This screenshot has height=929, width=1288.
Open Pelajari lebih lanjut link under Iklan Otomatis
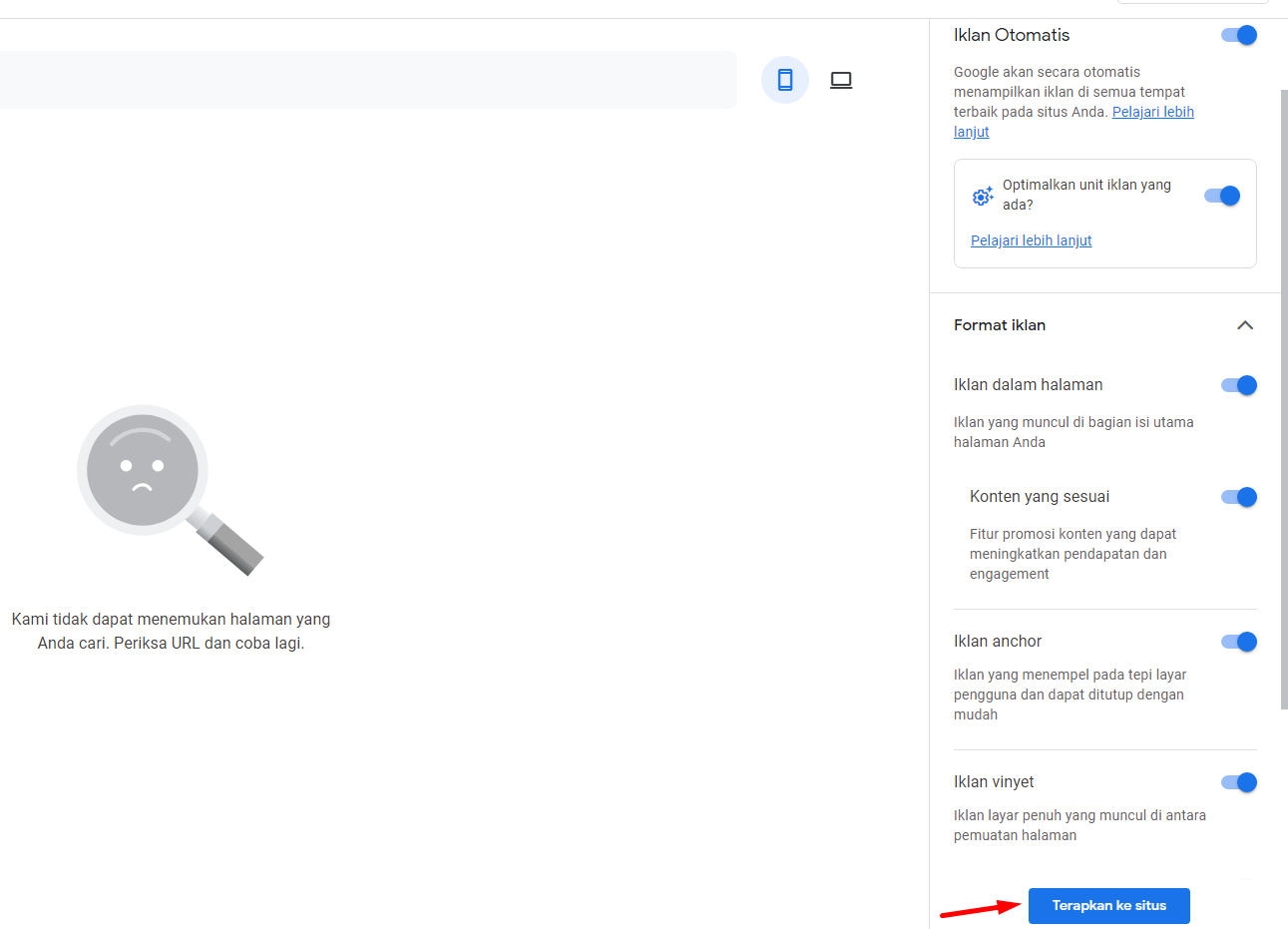[x=1153, y=112]
